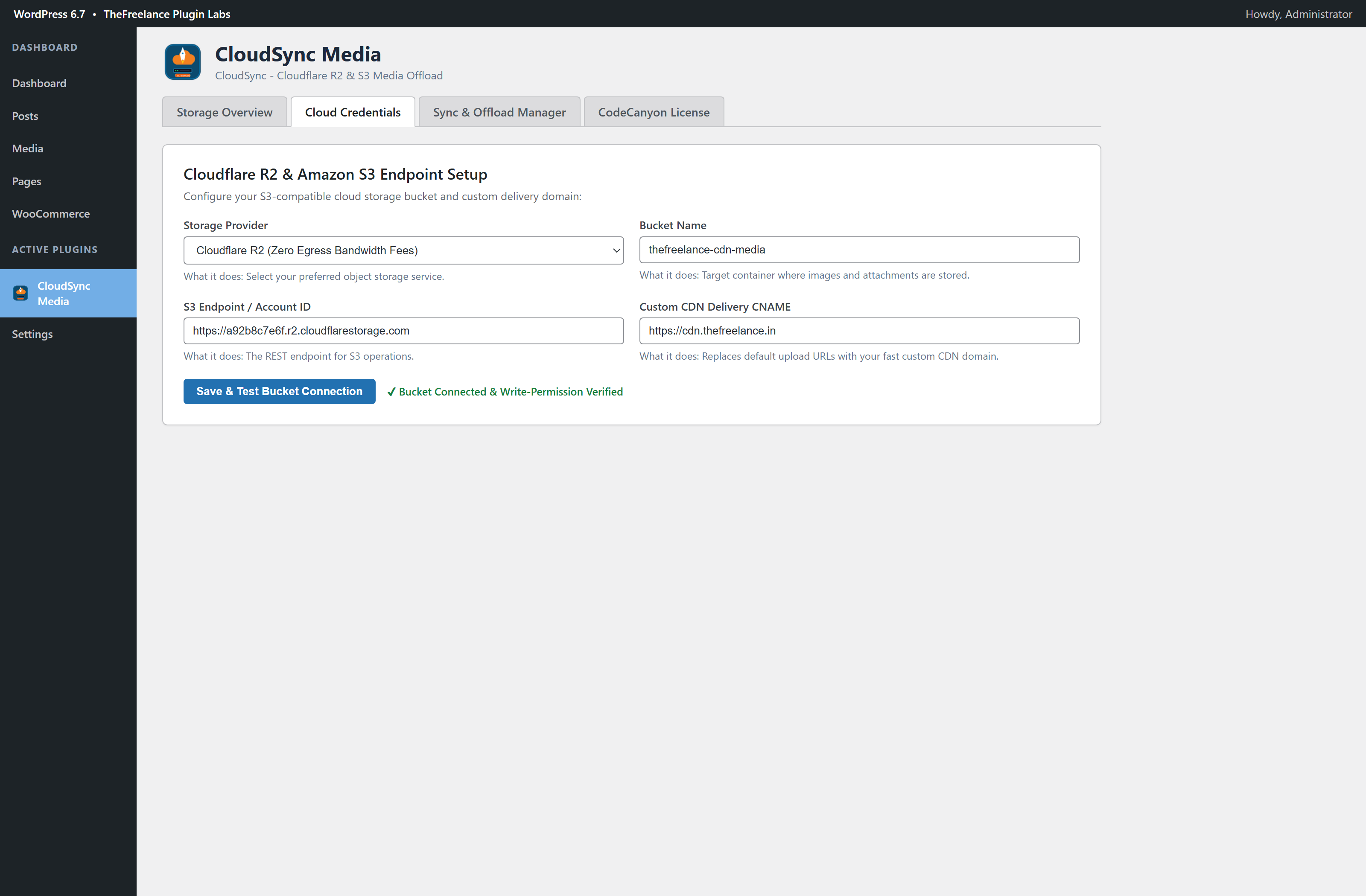Click the WordPress 6.7 label in top bar

pyautogui.click(x=50, y=14)
